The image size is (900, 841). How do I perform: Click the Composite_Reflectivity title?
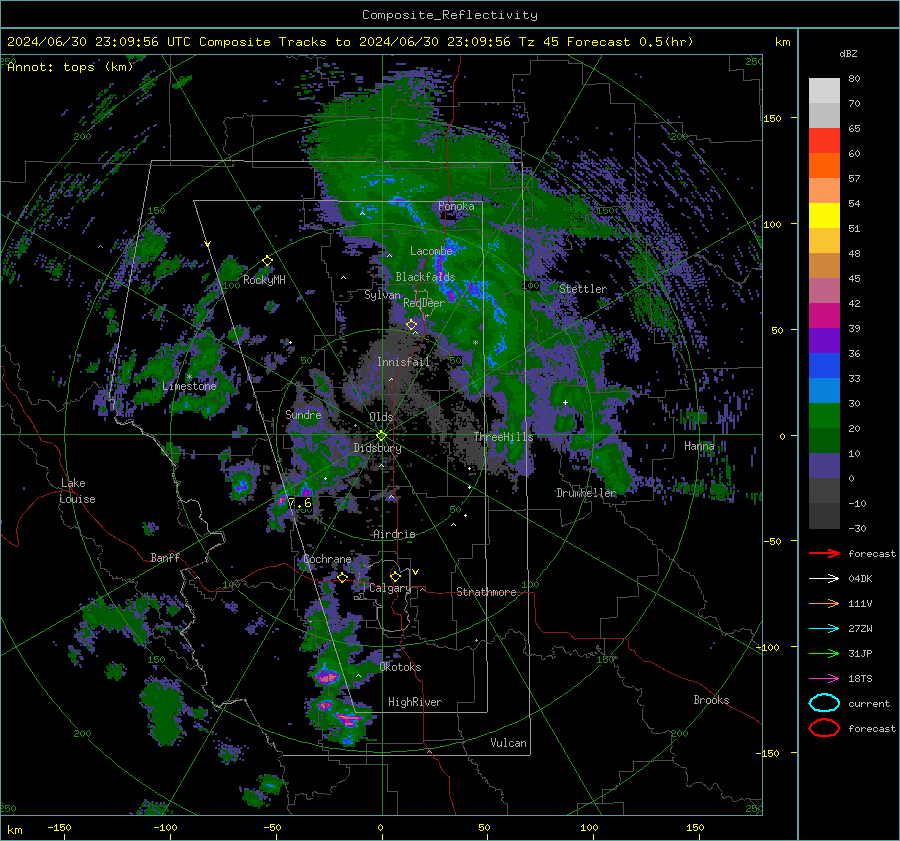pos(450,15)
